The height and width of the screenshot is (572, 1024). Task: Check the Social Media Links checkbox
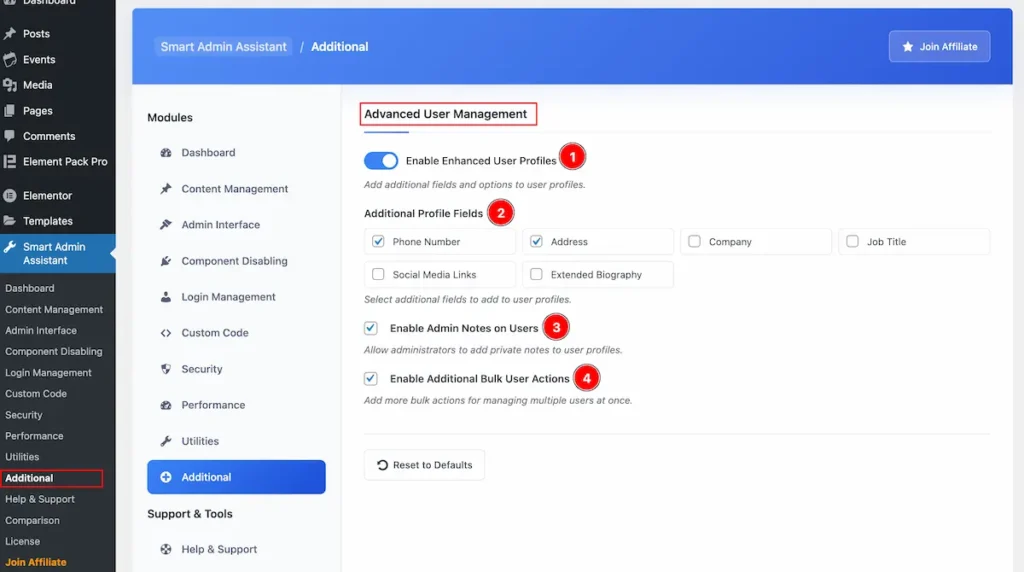(x=378, y=274)
